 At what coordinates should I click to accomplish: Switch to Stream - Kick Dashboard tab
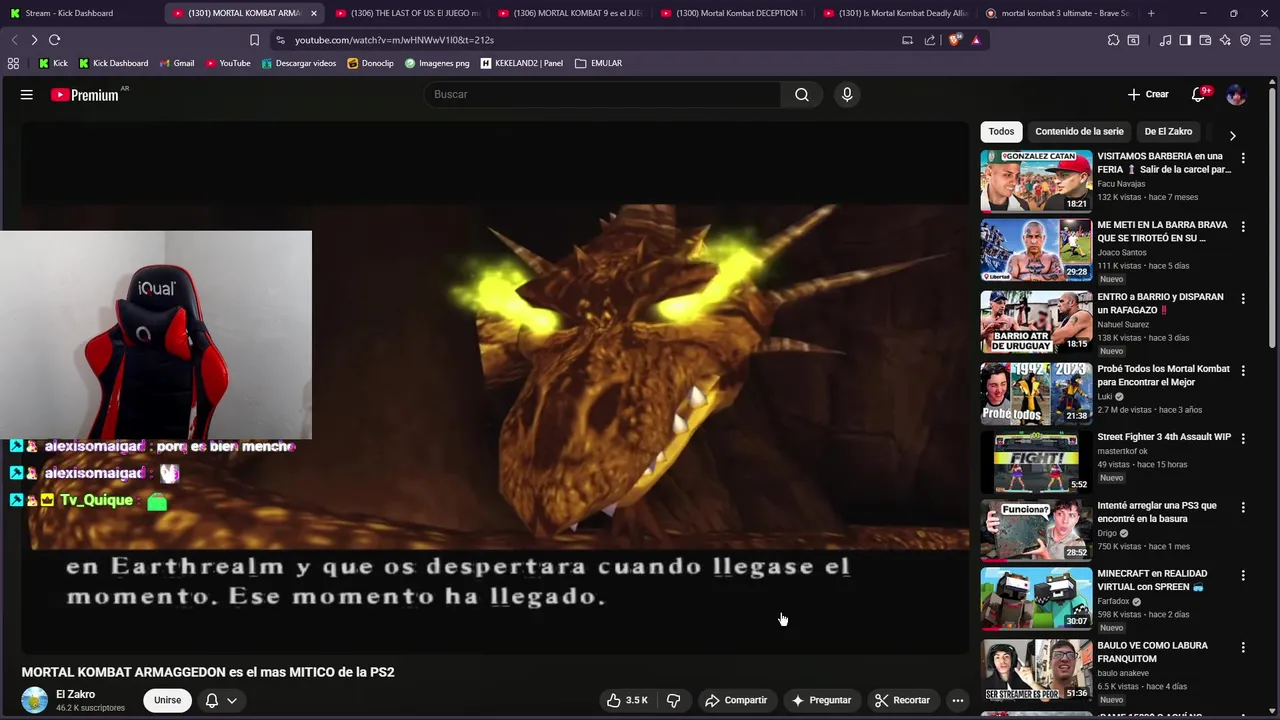point(78,13)
